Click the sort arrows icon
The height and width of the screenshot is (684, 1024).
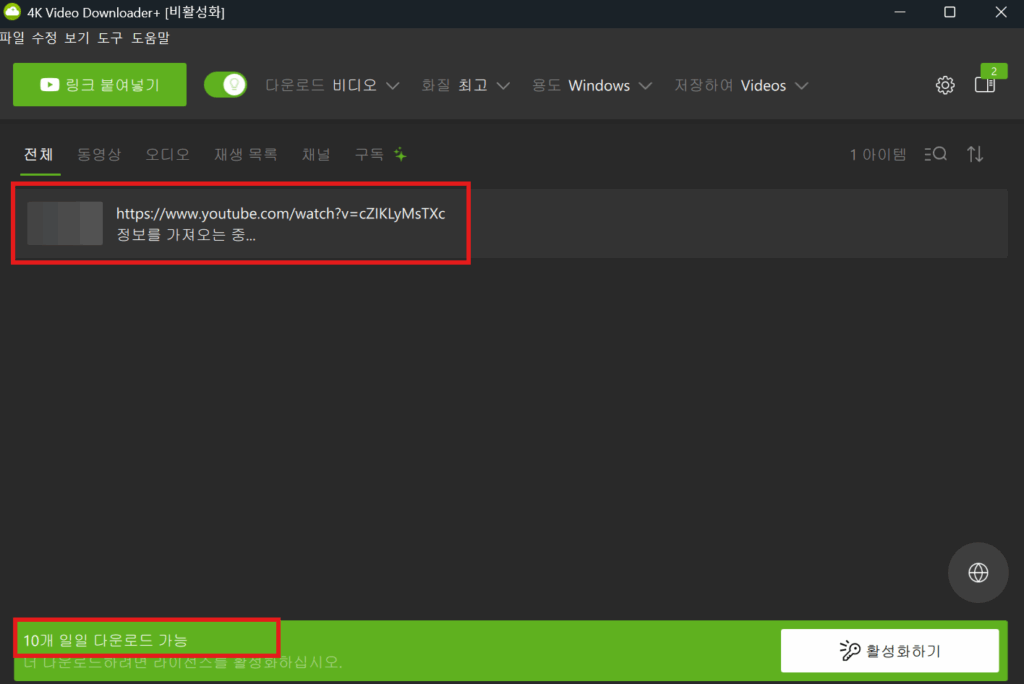pos(975,154)
